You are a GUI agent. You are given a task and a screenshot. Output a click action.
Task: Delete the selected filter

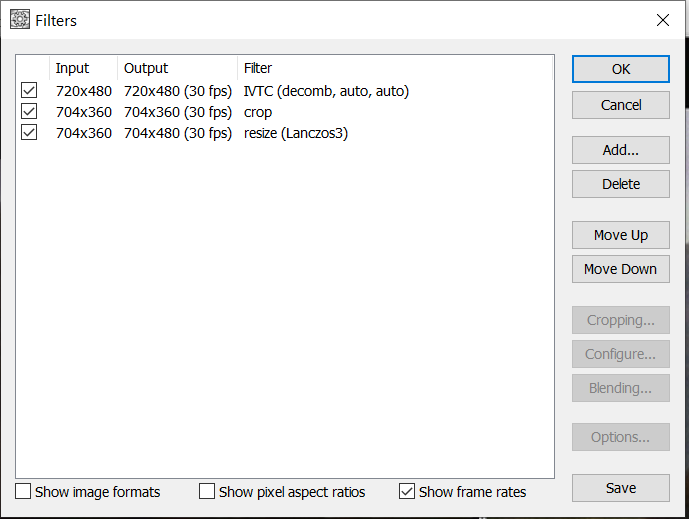click(x=621, y=184)
